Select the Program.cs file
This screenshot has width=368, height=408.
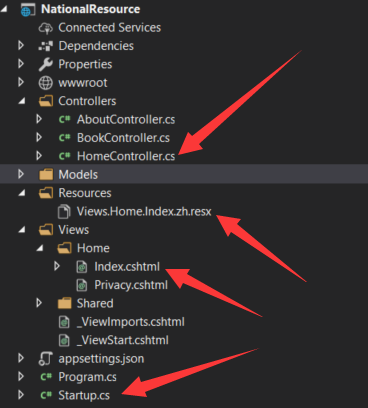pyautogui.click(x=87, y=377)
